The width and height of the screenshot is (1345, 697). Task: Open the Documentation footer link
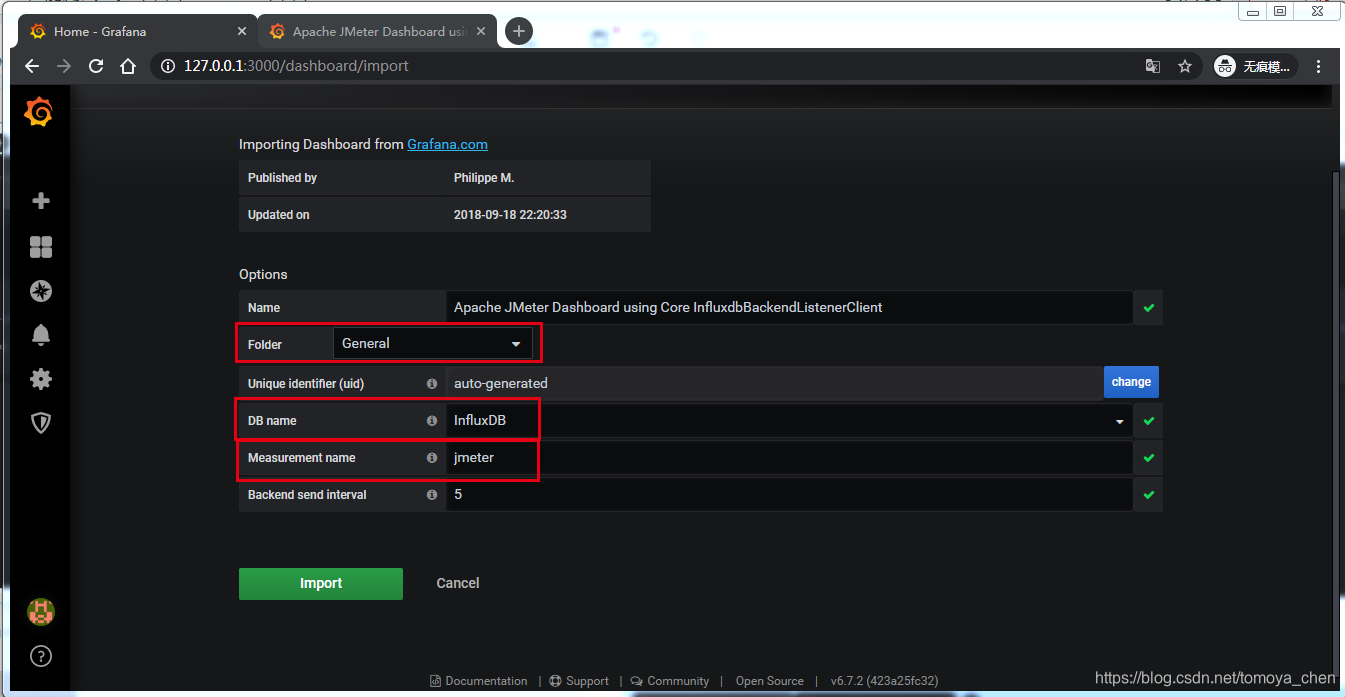[479, 681]
